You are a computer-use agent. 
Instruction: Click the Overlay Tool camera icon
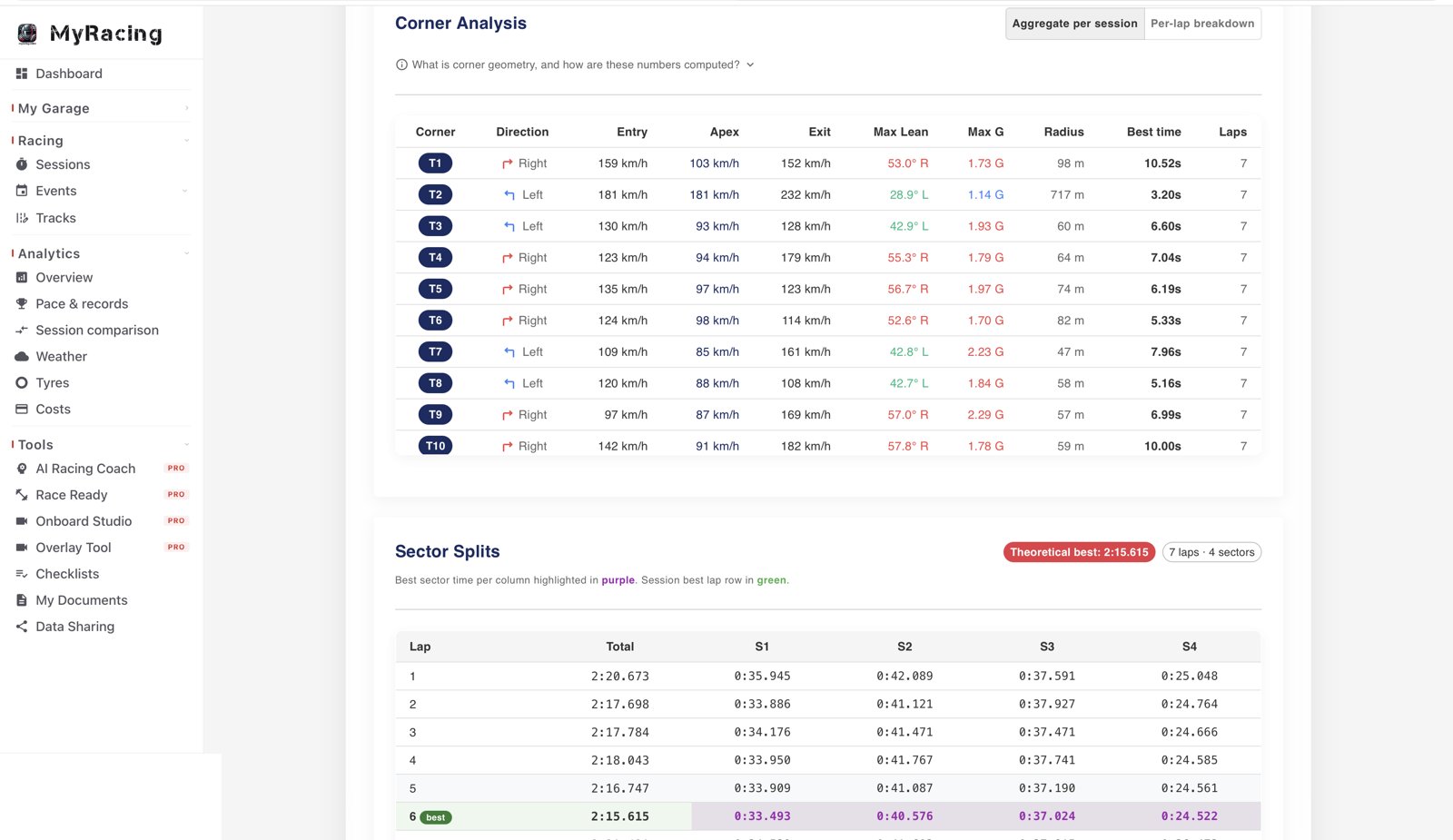[x=22, y=548]
